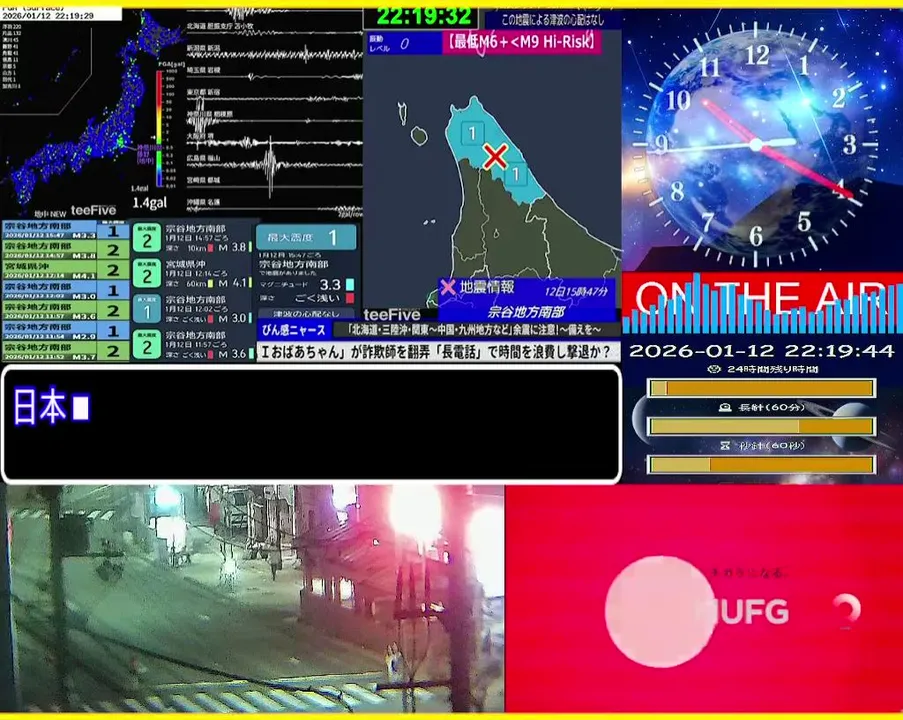
Task: Click the magnitude 3.3 value
Action: pyautogui.click(x=331, y=285)
